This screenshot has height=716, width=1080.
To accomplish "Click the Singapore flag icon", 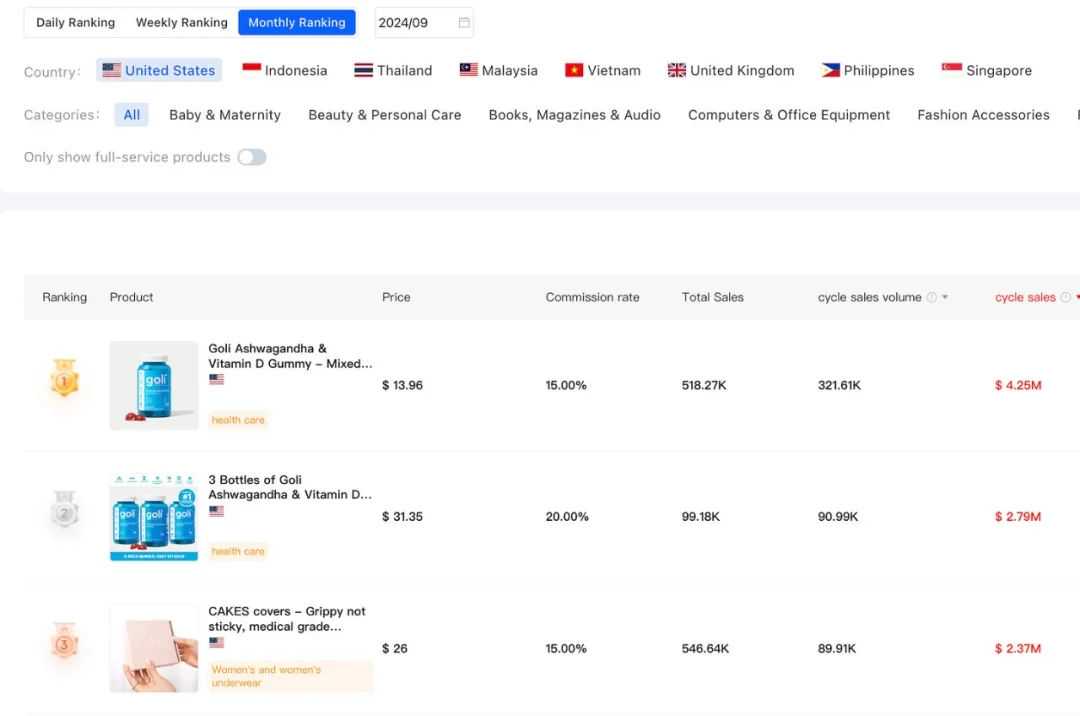I will tap(951, 69).
